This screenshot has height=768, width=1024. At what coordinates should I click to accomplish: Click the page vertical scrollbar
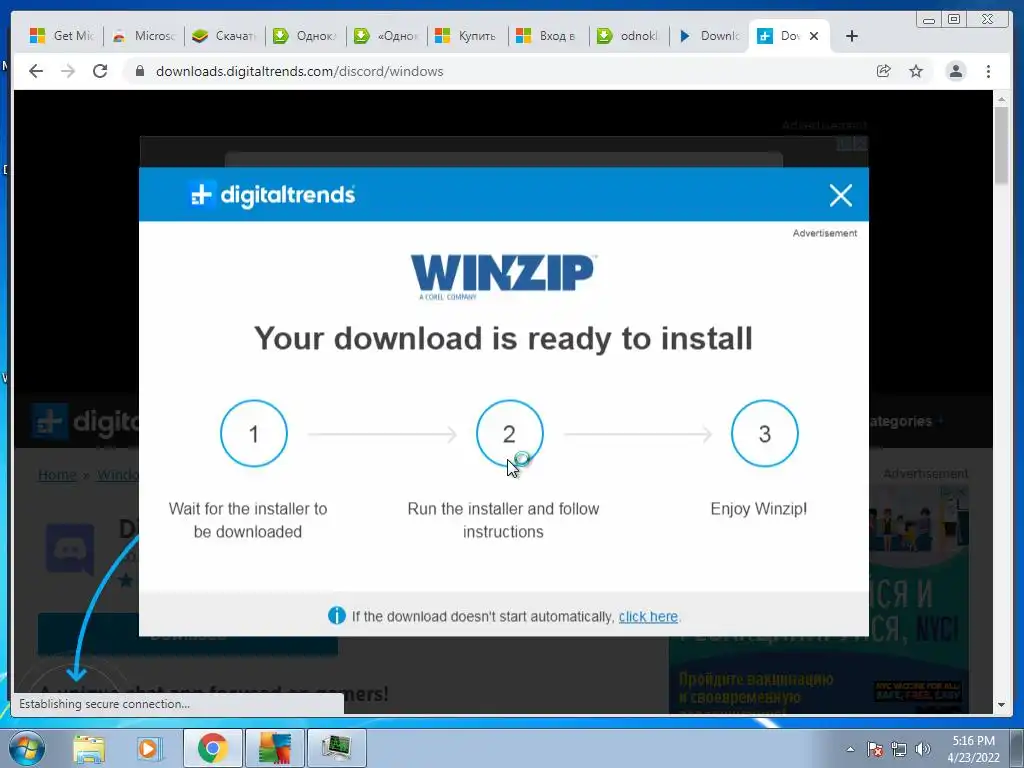point(1001,145)
